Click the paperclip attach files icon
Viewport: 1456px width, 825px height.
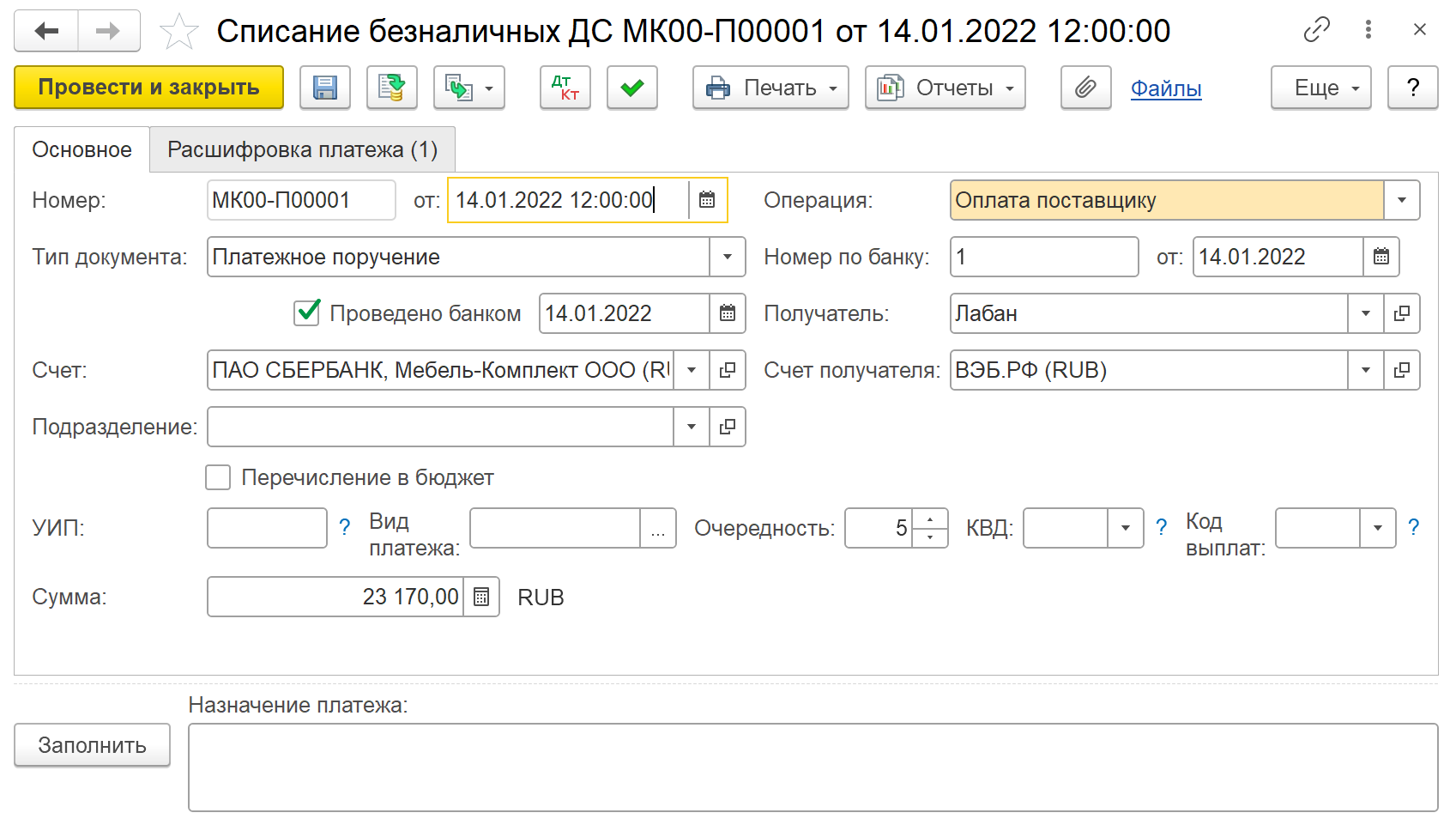[x=1085, y=88]
